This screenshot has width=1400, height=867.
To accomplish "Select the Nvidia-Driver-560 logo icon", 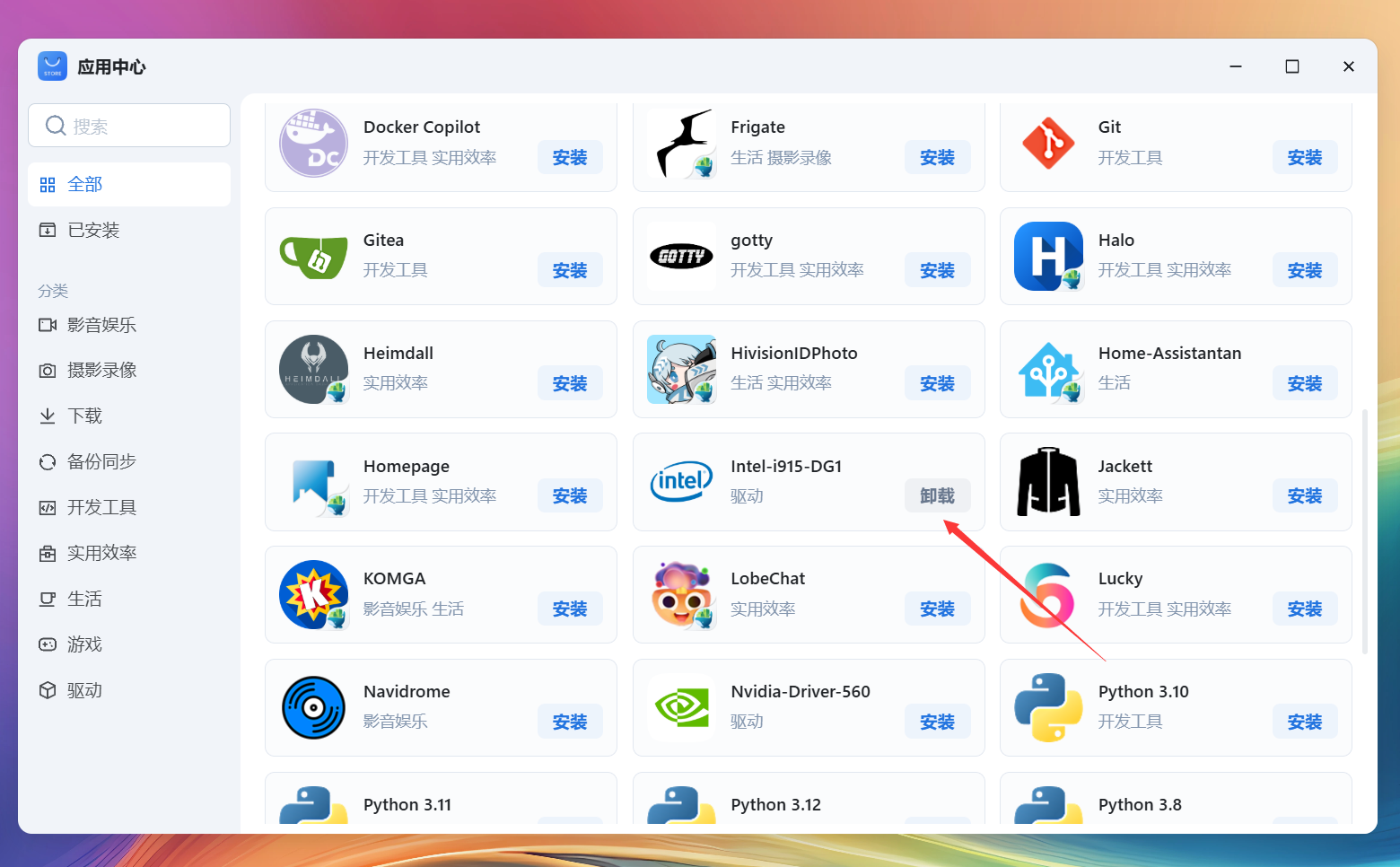I will point(681,707).
